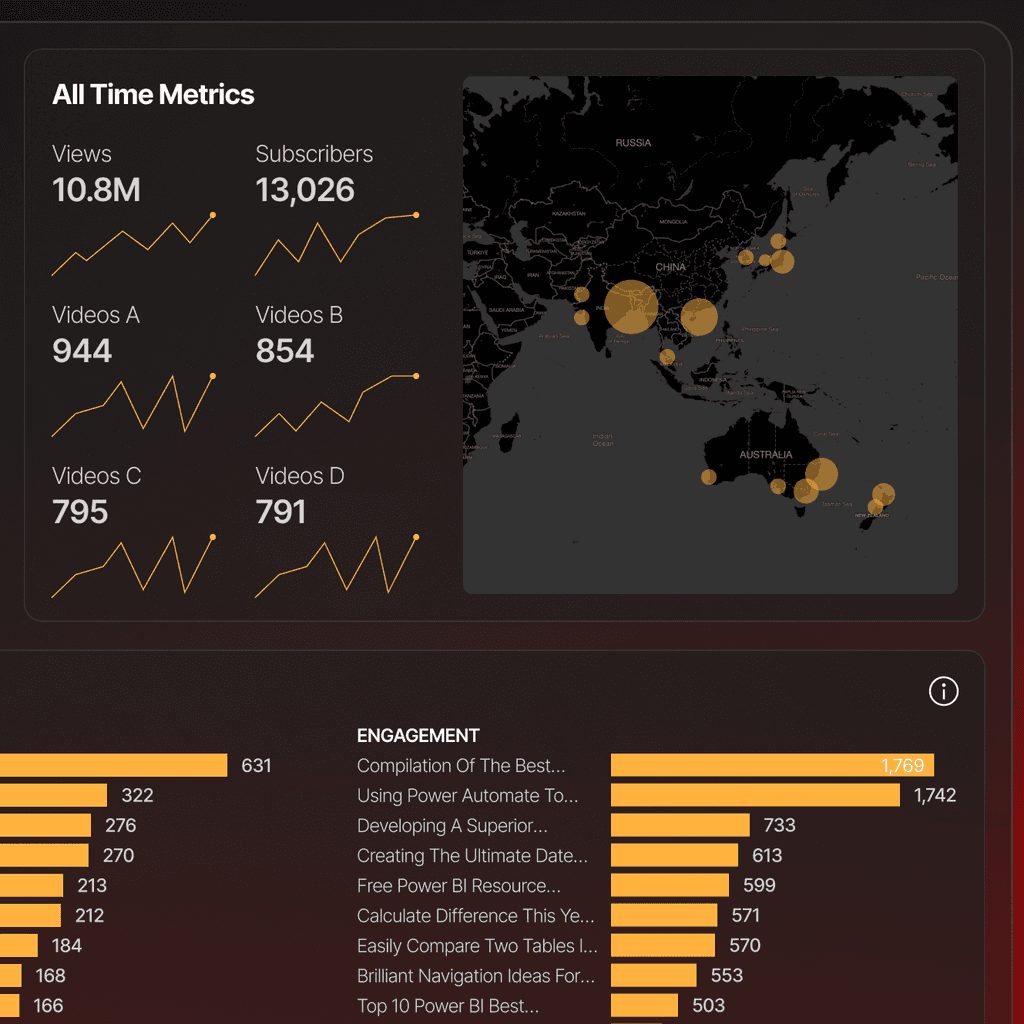Screen dimensions: 1024x1024
Task: Click the bar labeled 733
Action: pos(680,825)
